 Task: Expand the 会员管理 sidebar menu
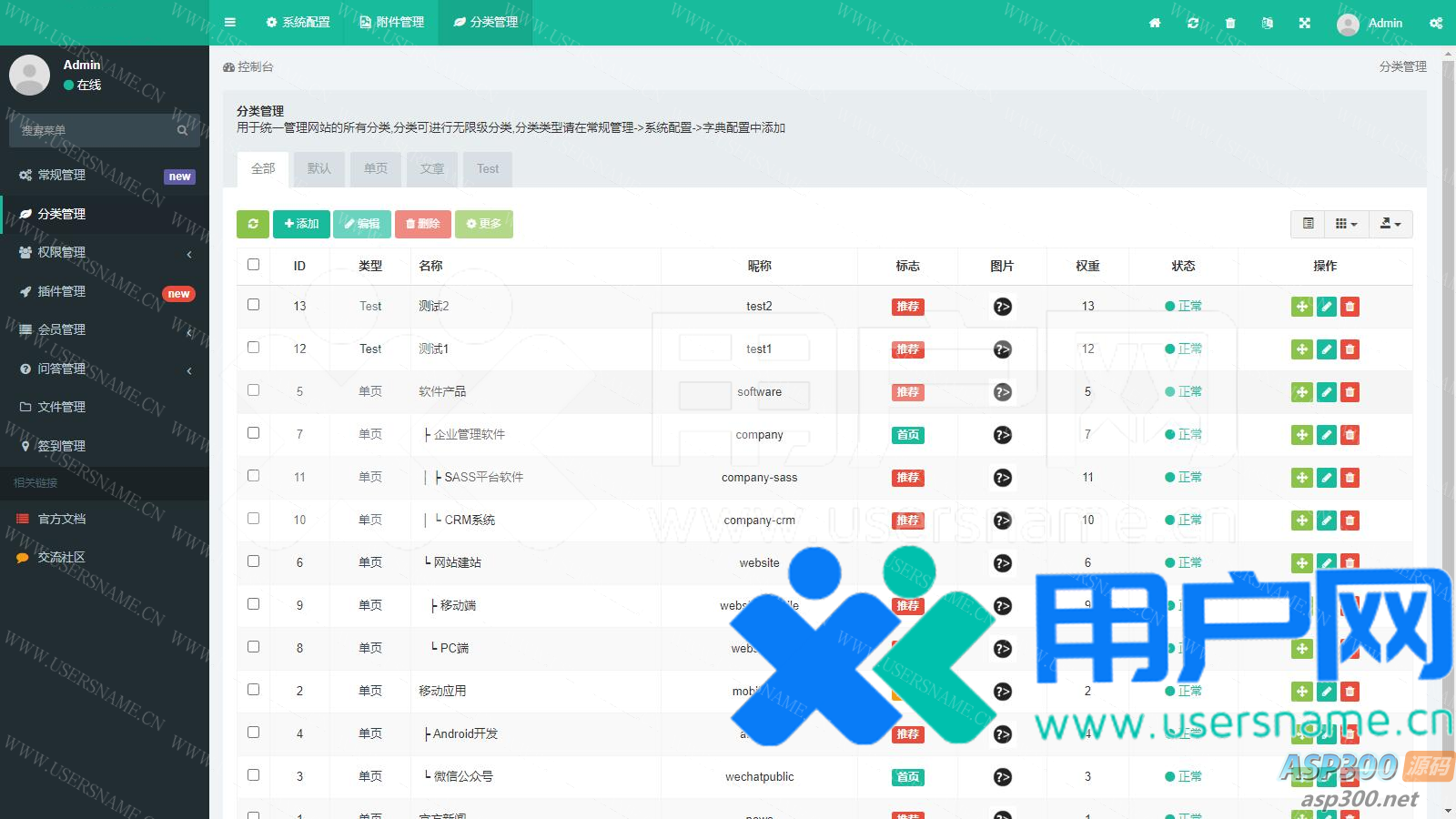(105, 329)
